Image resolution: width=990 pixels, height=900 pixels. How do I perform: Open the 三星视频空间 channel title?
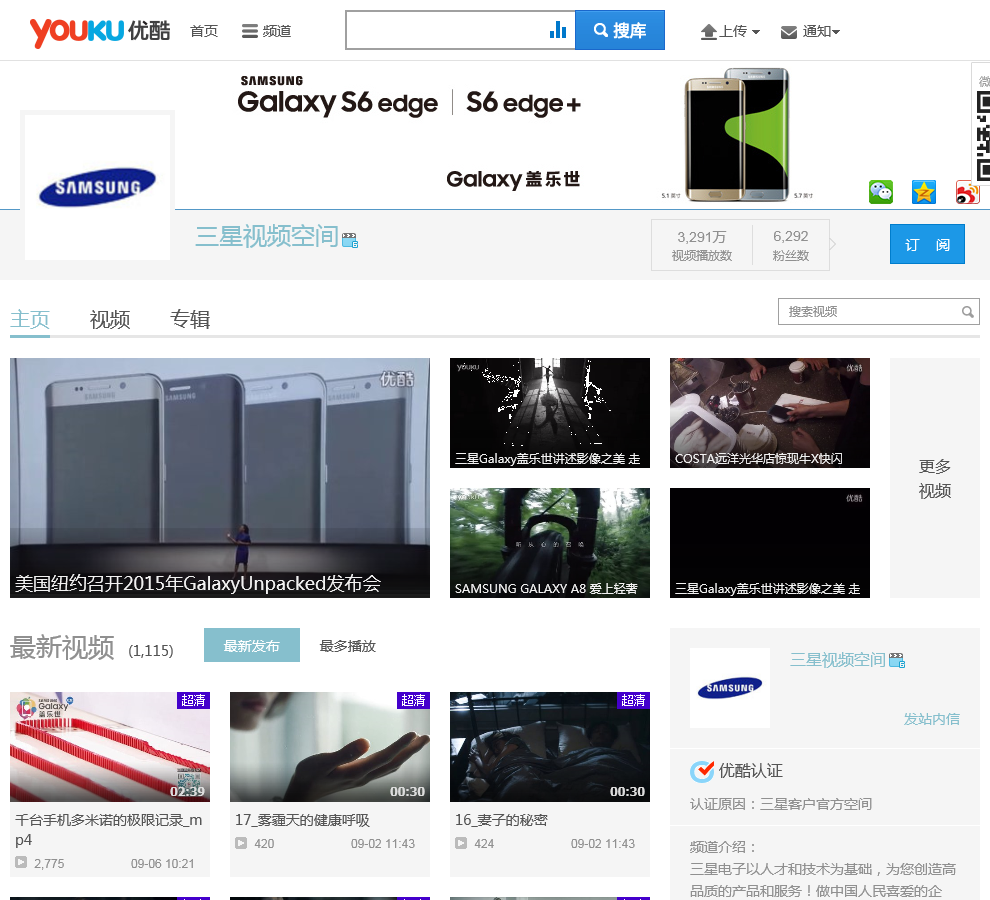click(x=266, y=236)
